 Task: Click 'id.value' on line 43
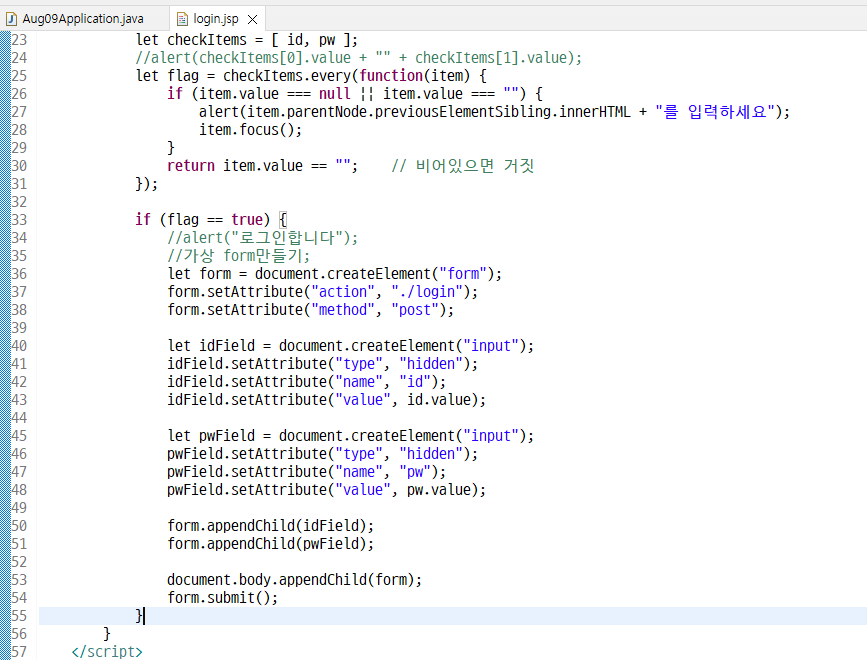pos(438,400)
